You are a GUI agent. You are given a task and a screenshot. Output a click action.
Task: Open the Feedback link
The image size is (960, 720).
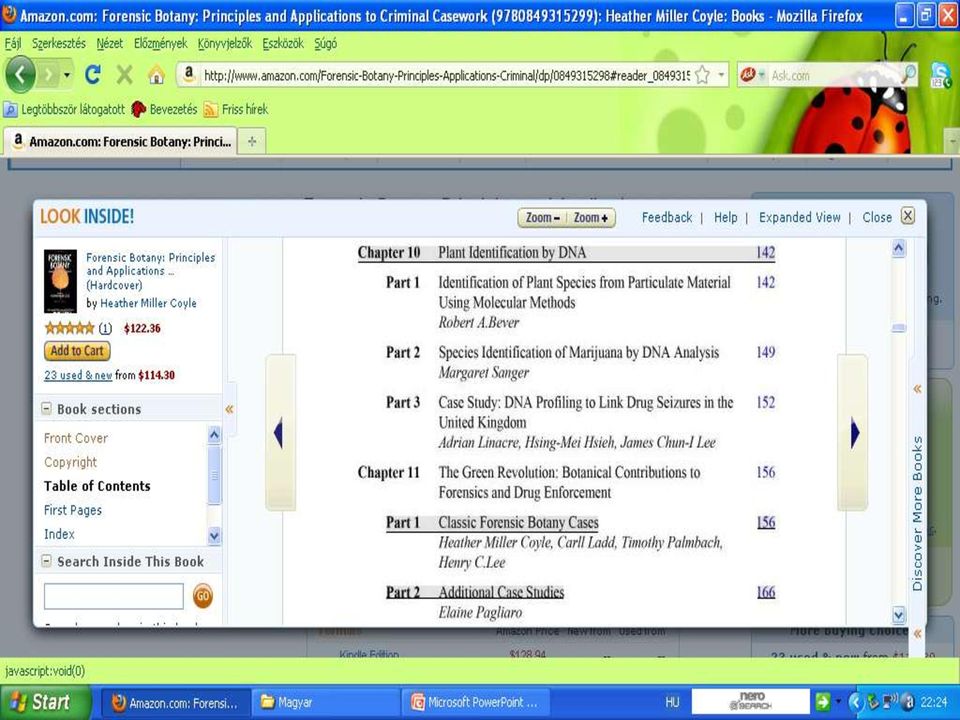coord(667,217)
